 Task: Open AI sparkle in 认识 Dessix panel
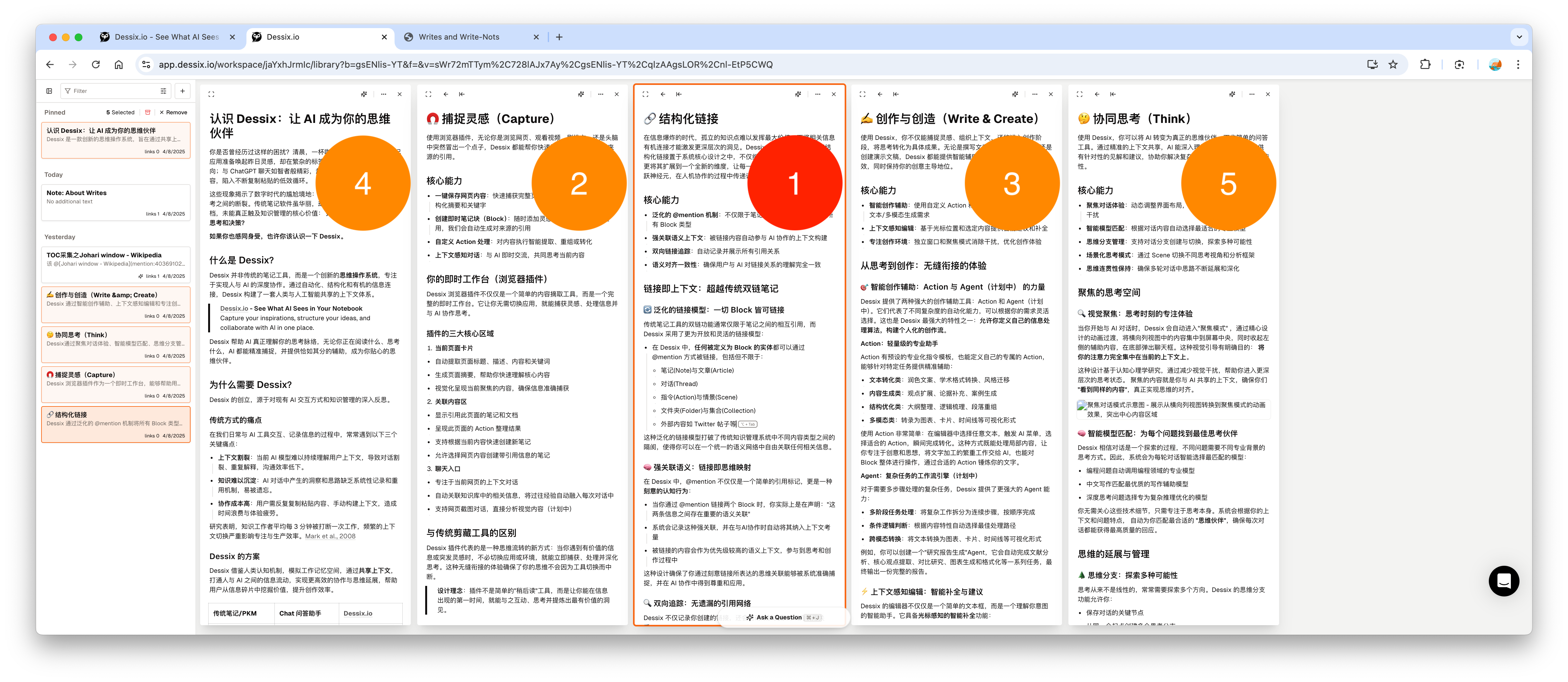tap(364, 94)
